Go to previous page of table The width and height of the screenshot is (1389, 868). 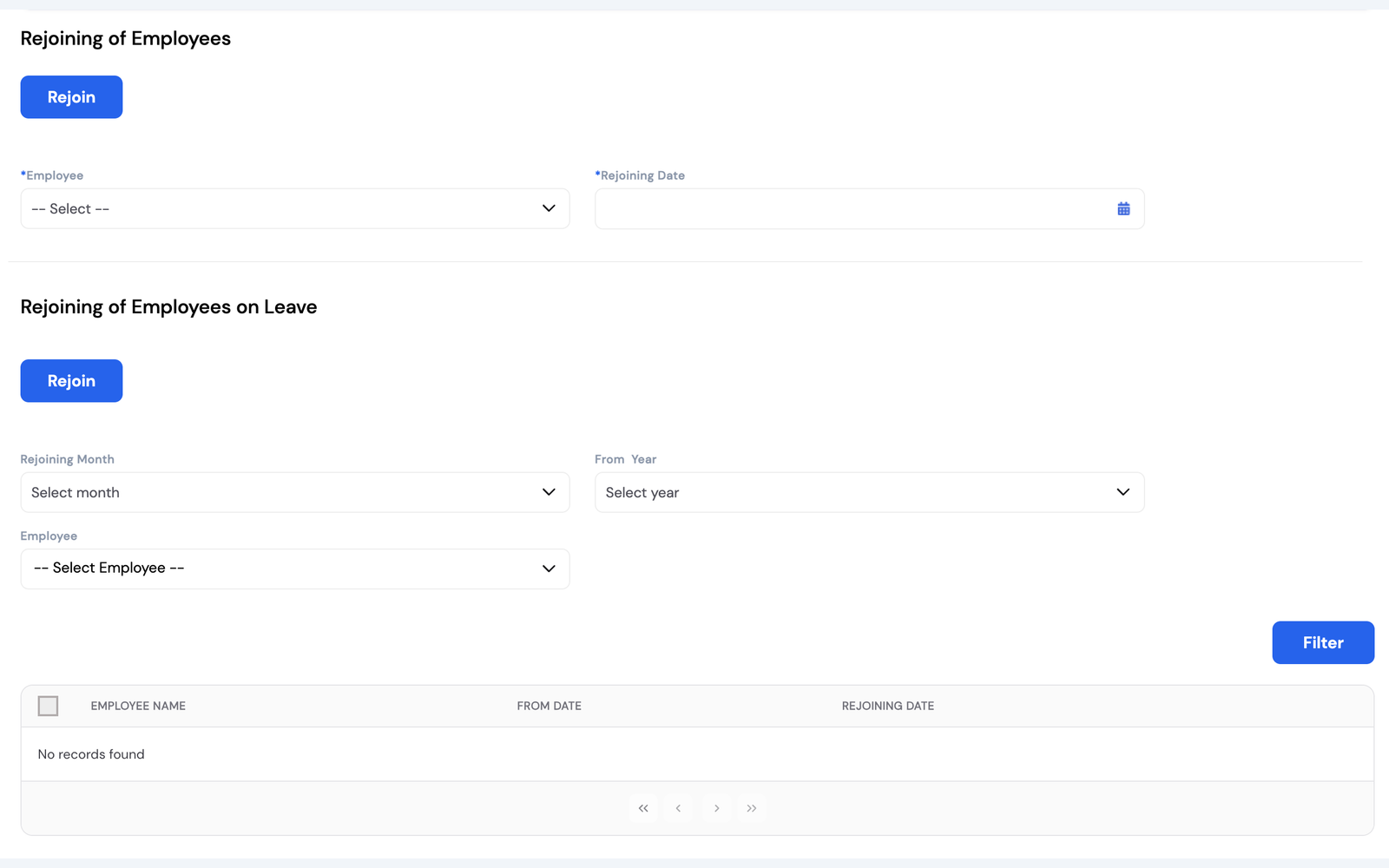679,808
